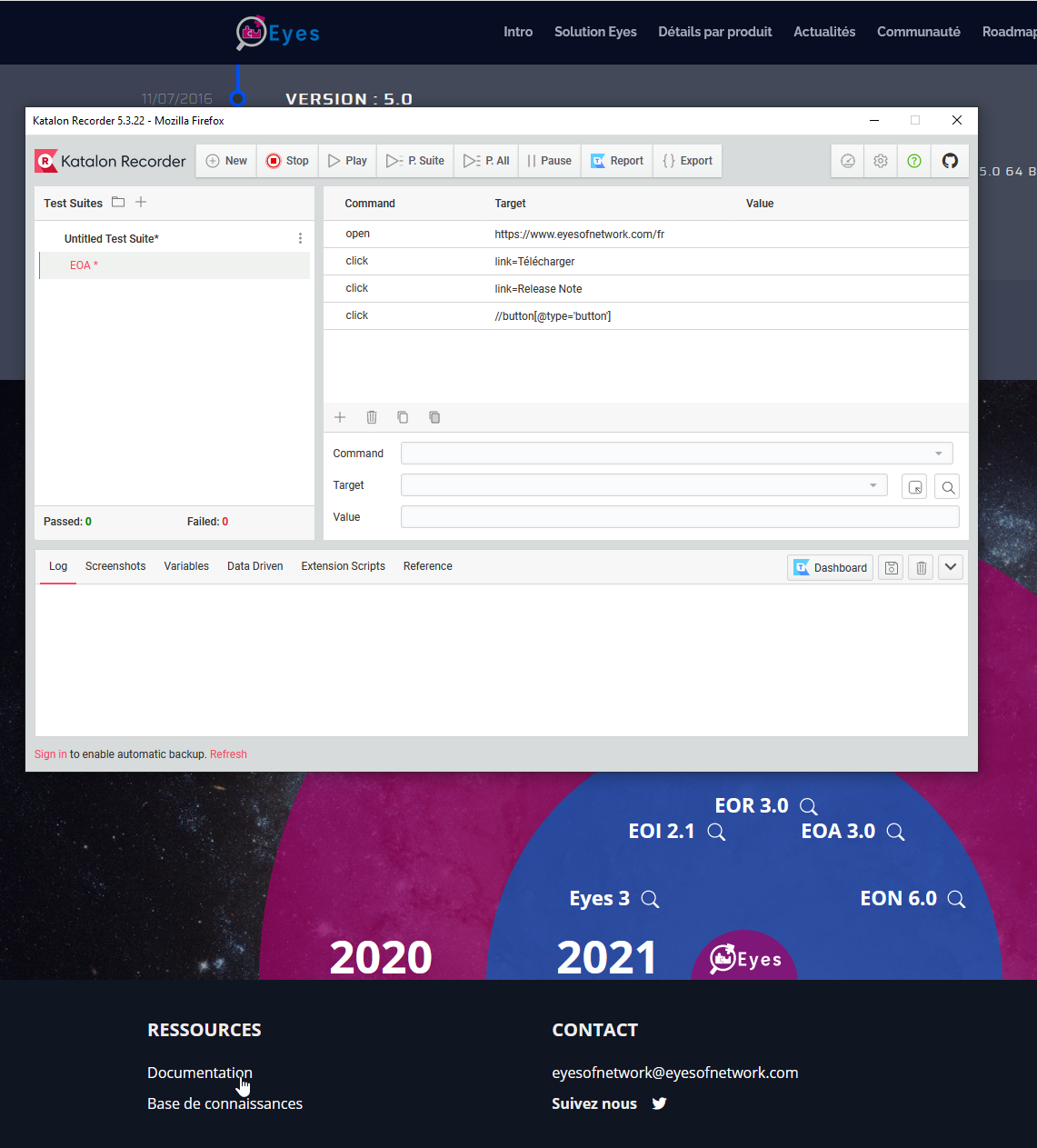1037x1148 pixels.
Task: Select the //button[@type='button'] row
Action: pos(646,316)
